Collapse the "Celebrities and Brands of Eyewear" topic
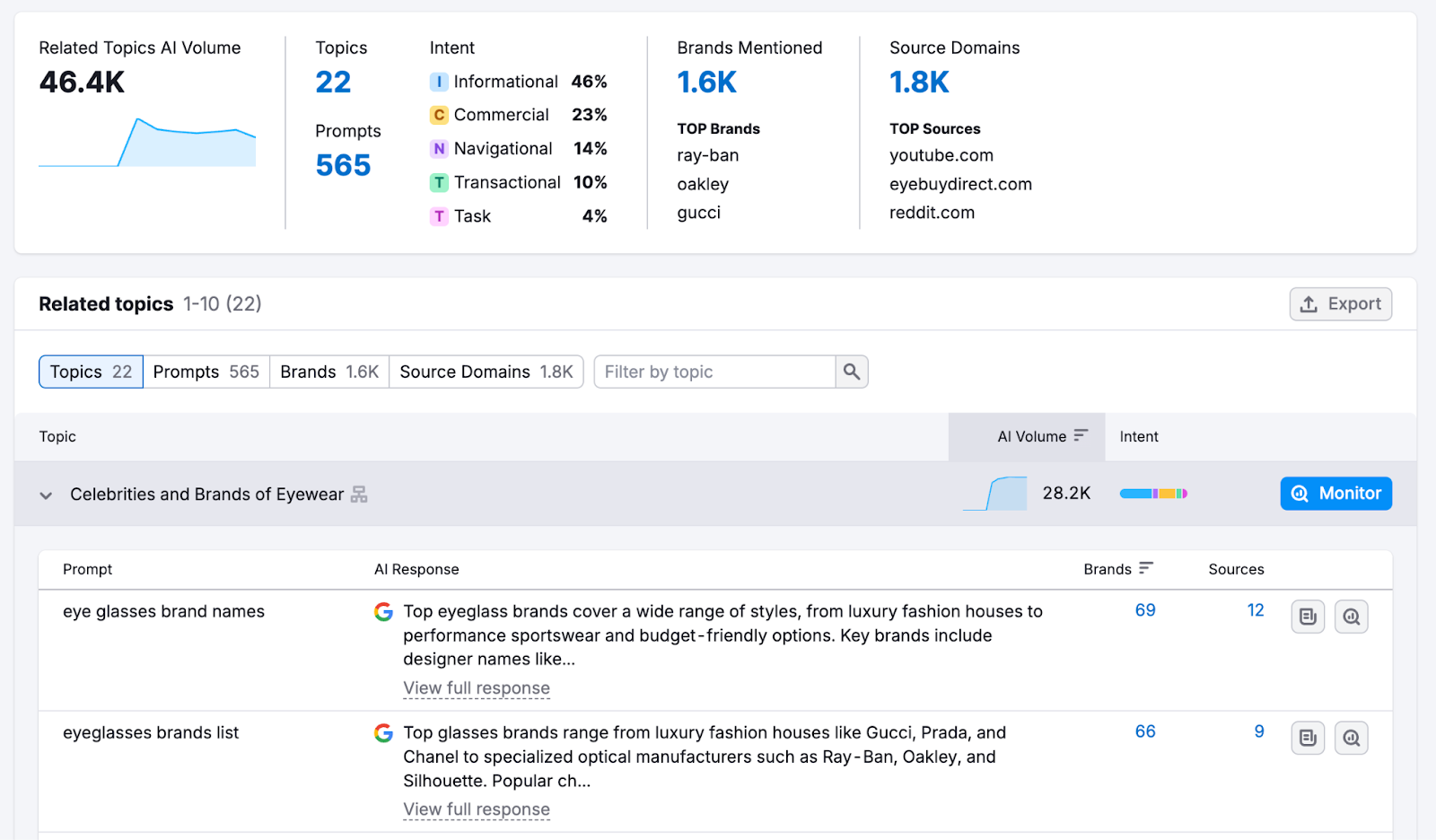 click(45, 494)
